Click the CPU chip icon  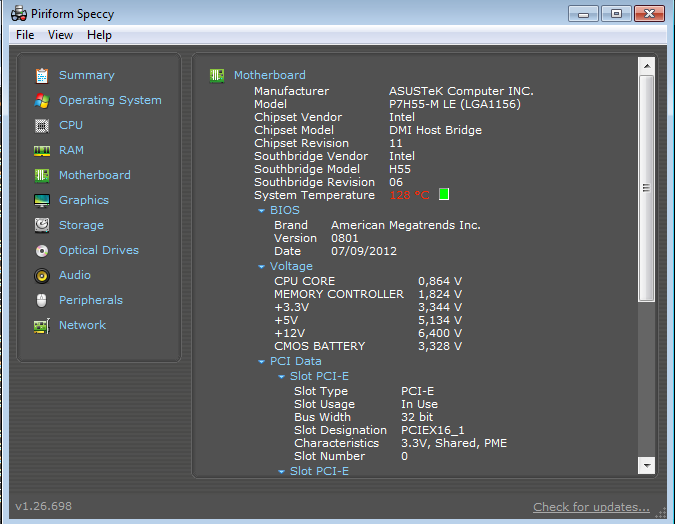42,126
